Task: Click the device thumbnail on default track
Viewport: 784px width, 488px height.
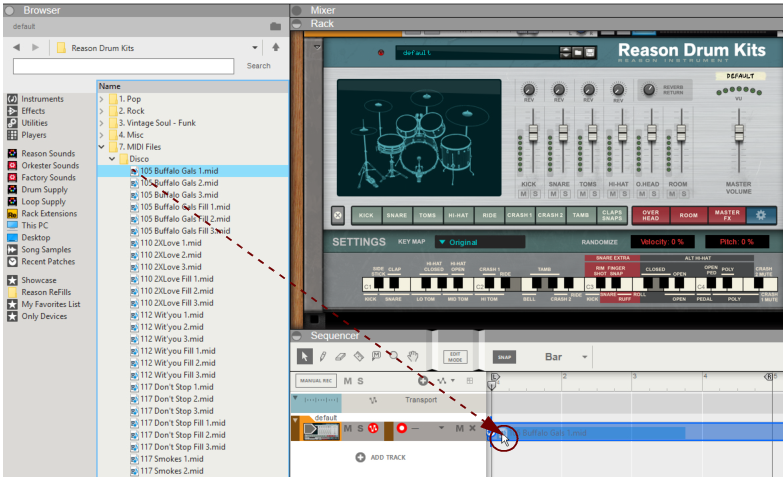Action: click(320, 430)
